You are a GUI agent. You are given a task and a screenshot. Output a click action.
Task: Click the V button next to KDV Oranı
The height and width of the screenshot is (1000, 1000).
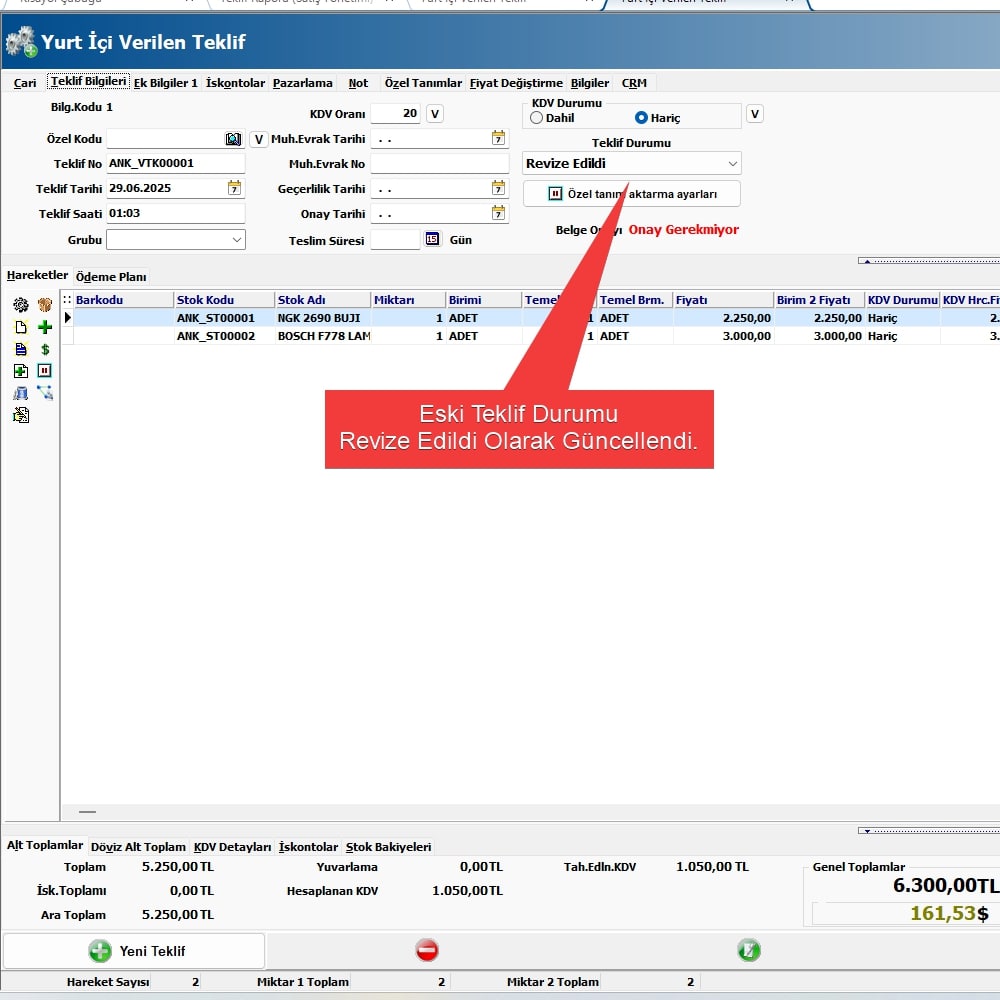434,114
